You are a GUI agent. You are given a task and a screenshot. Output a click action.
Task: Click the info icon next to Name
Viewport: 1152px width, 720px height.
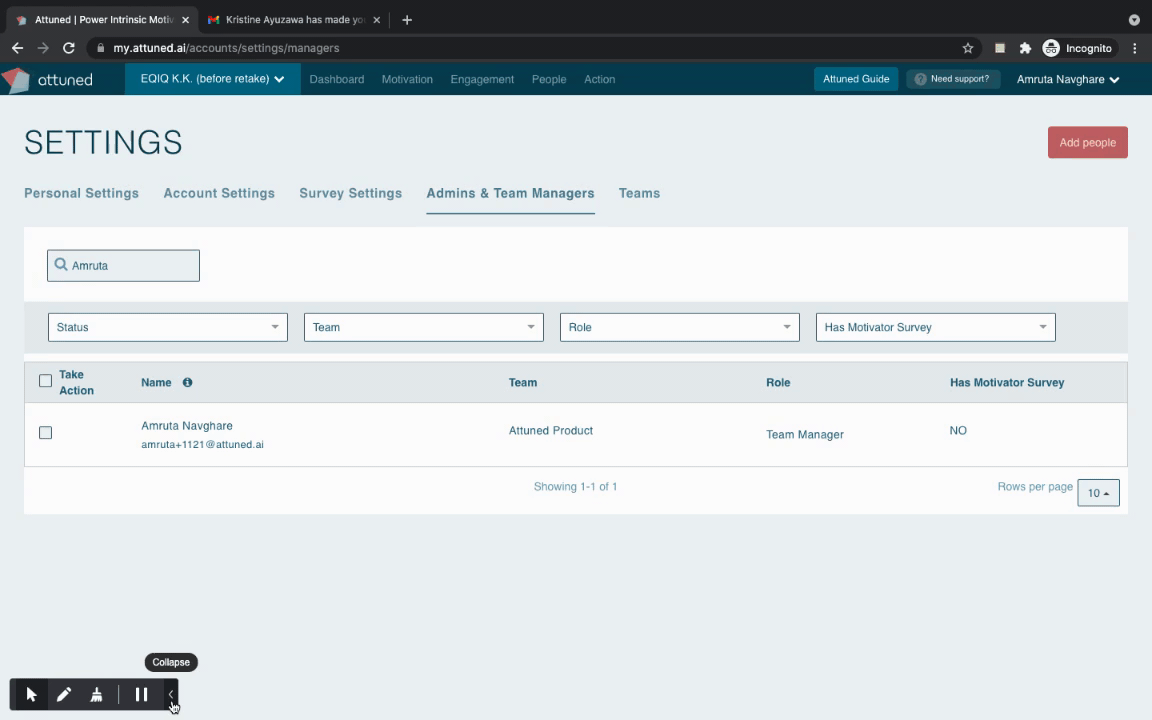(187, 382)
